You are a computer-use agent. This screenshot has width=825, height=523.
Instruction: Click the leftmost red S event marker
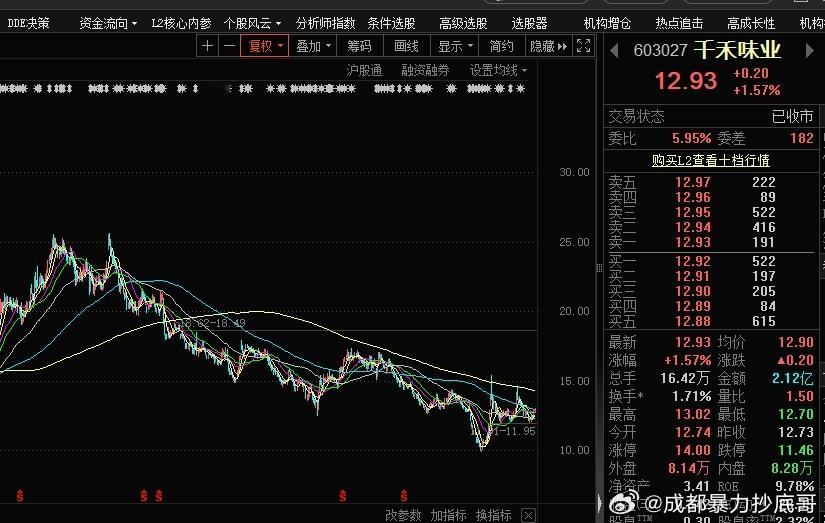20,495
